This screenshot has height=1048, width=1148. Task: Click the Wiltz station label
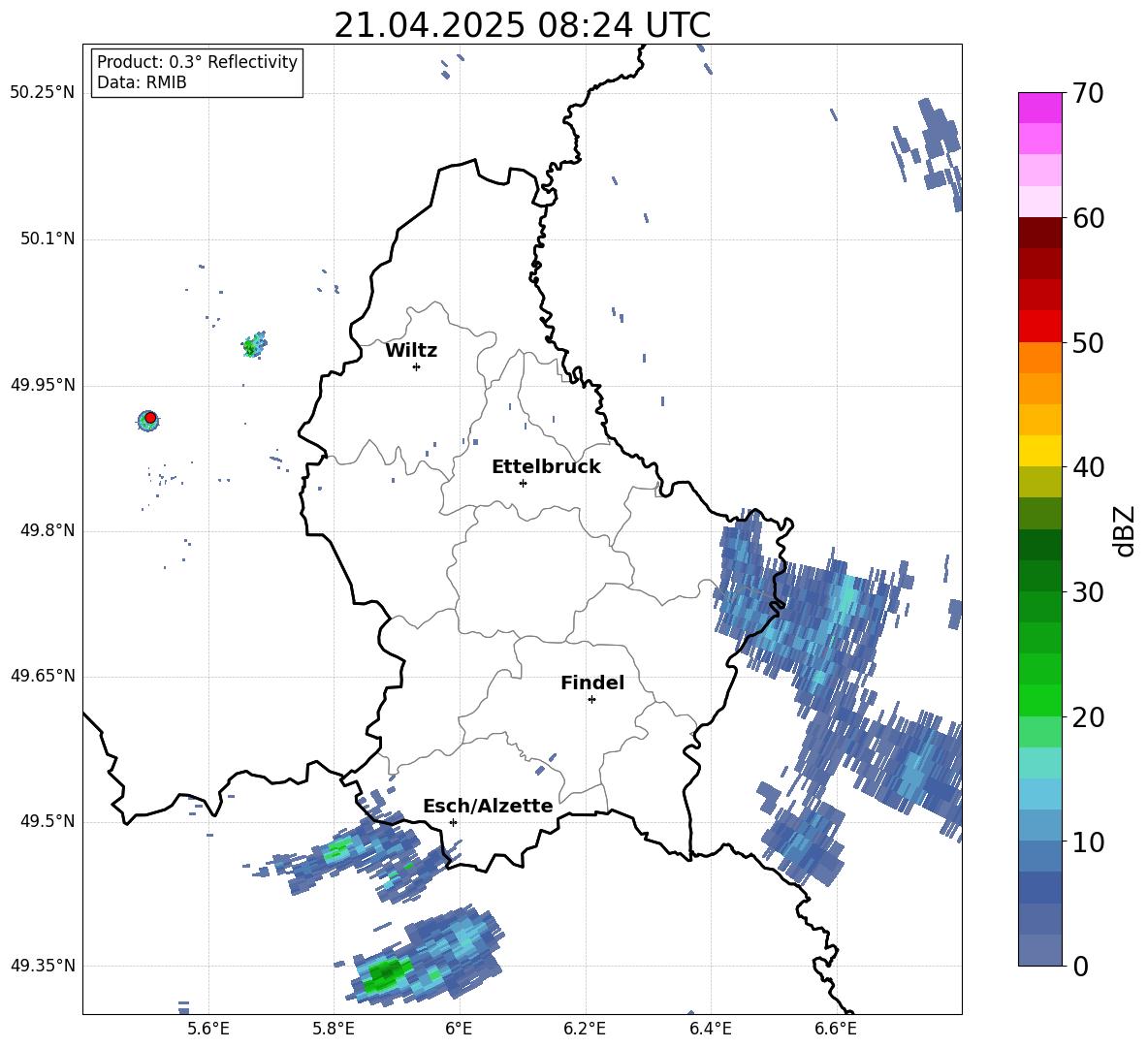(411, 351)
